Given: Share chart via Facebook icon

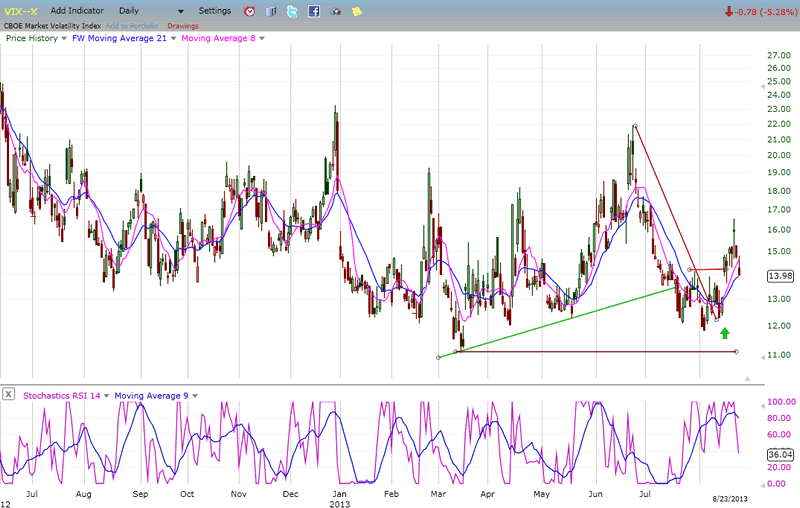Looking at the screenshot, I should 314,11.
